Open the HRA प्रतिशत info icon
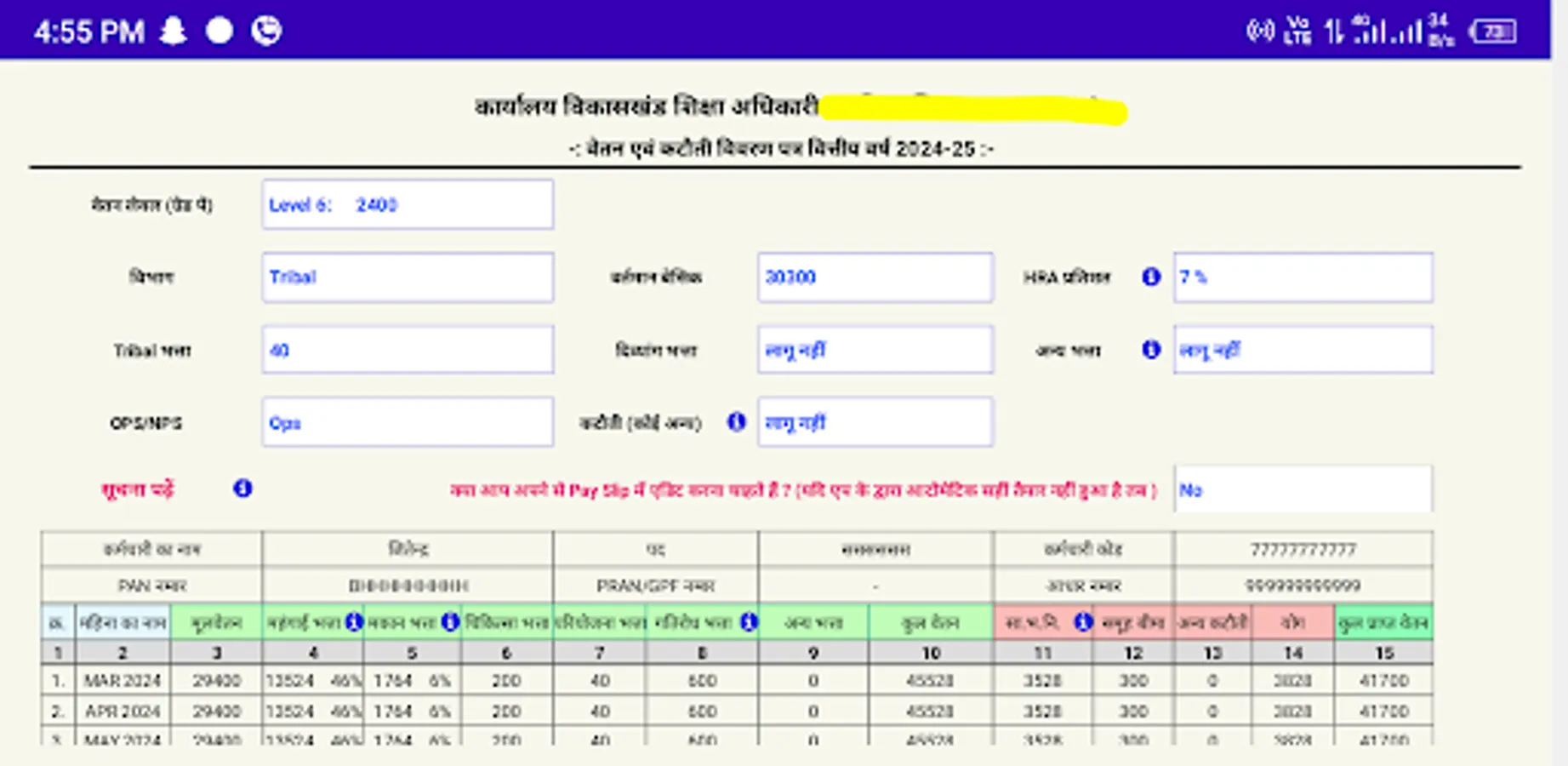 tap(1154, 277)
